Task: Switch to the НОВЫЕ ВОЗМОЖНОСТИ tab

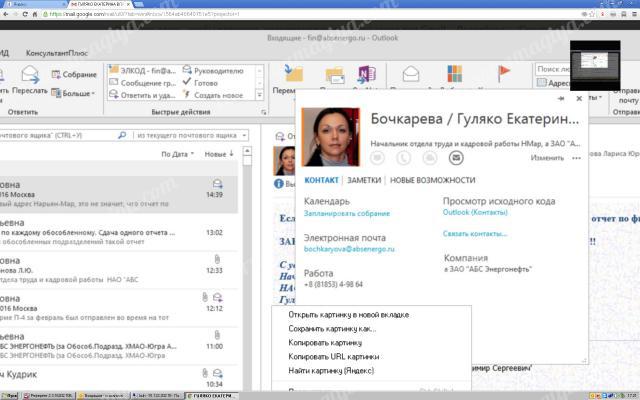Action: (433, 180)
